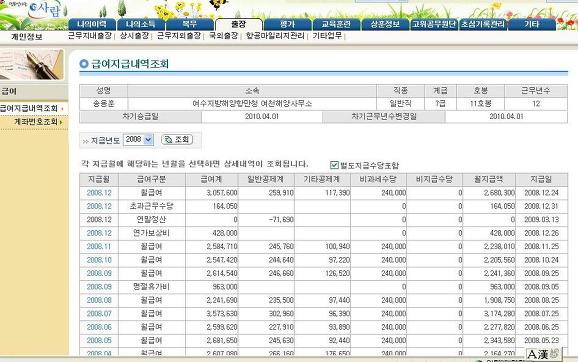Select 급여지급내역조회 in the left sidebar

(29, 108)
